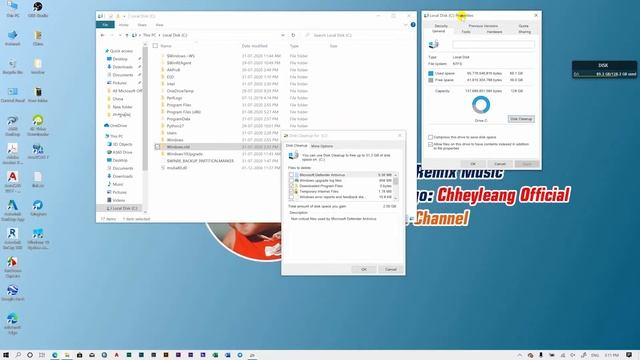Open More Options tab in Disk Cleanup
The image size is (640, 360).
coord(322,146)
